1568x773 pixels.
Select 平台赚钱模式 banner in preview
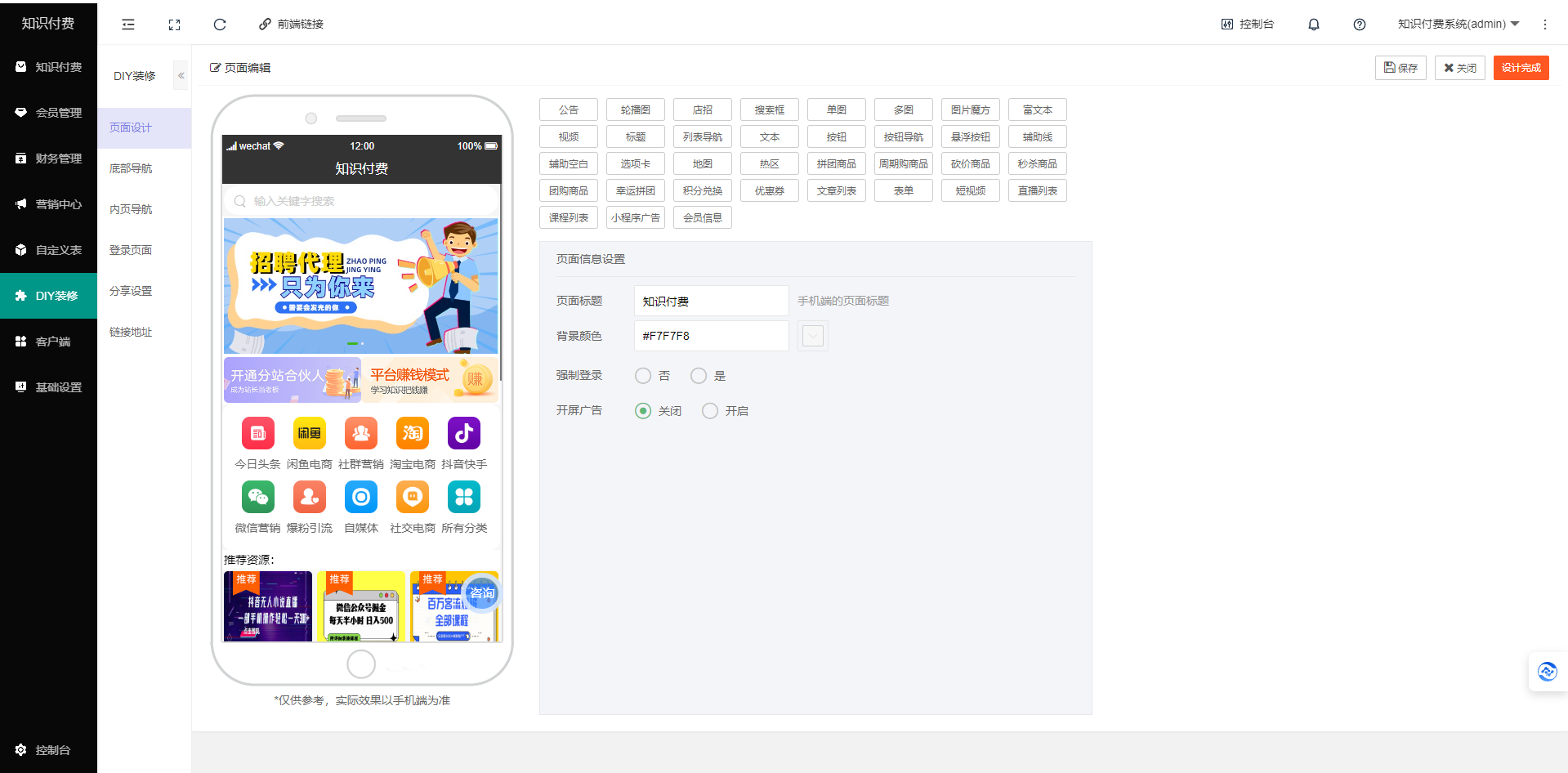(431, 380)
